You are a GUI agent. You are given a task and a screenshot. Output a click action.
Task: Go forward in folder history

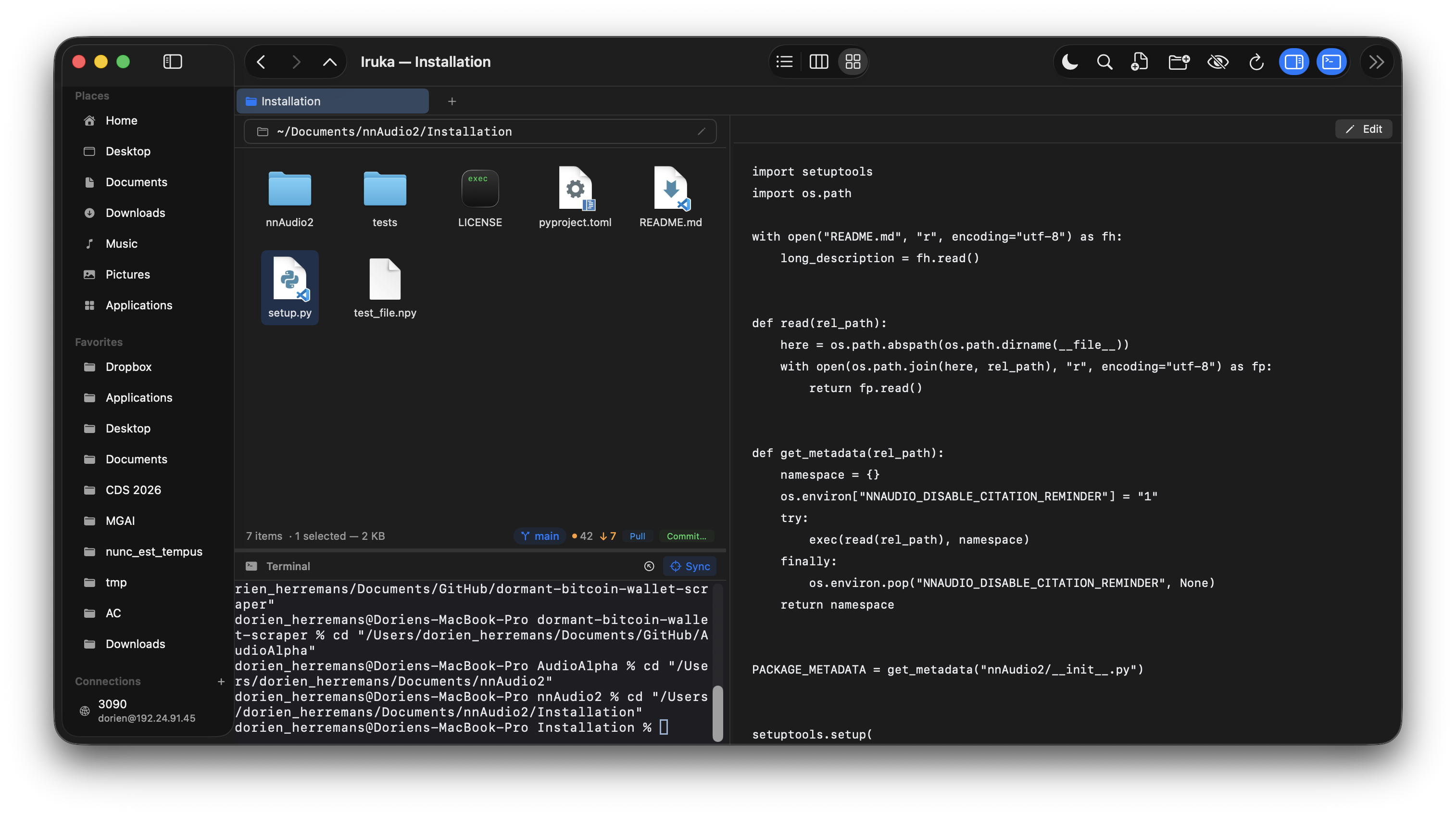[x=296, y=62]
